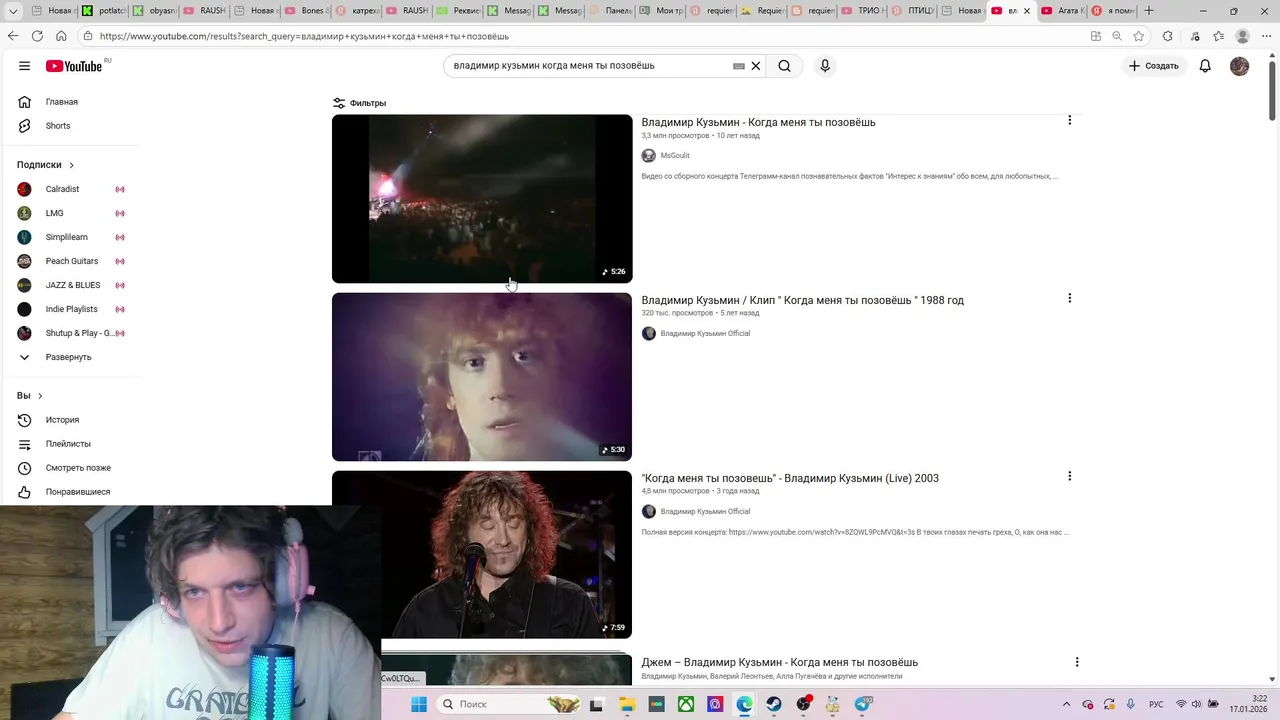Open File Explorer from the taskbar
The height and width of the screenshot is (720, 1280).
[x=627, y=704]
